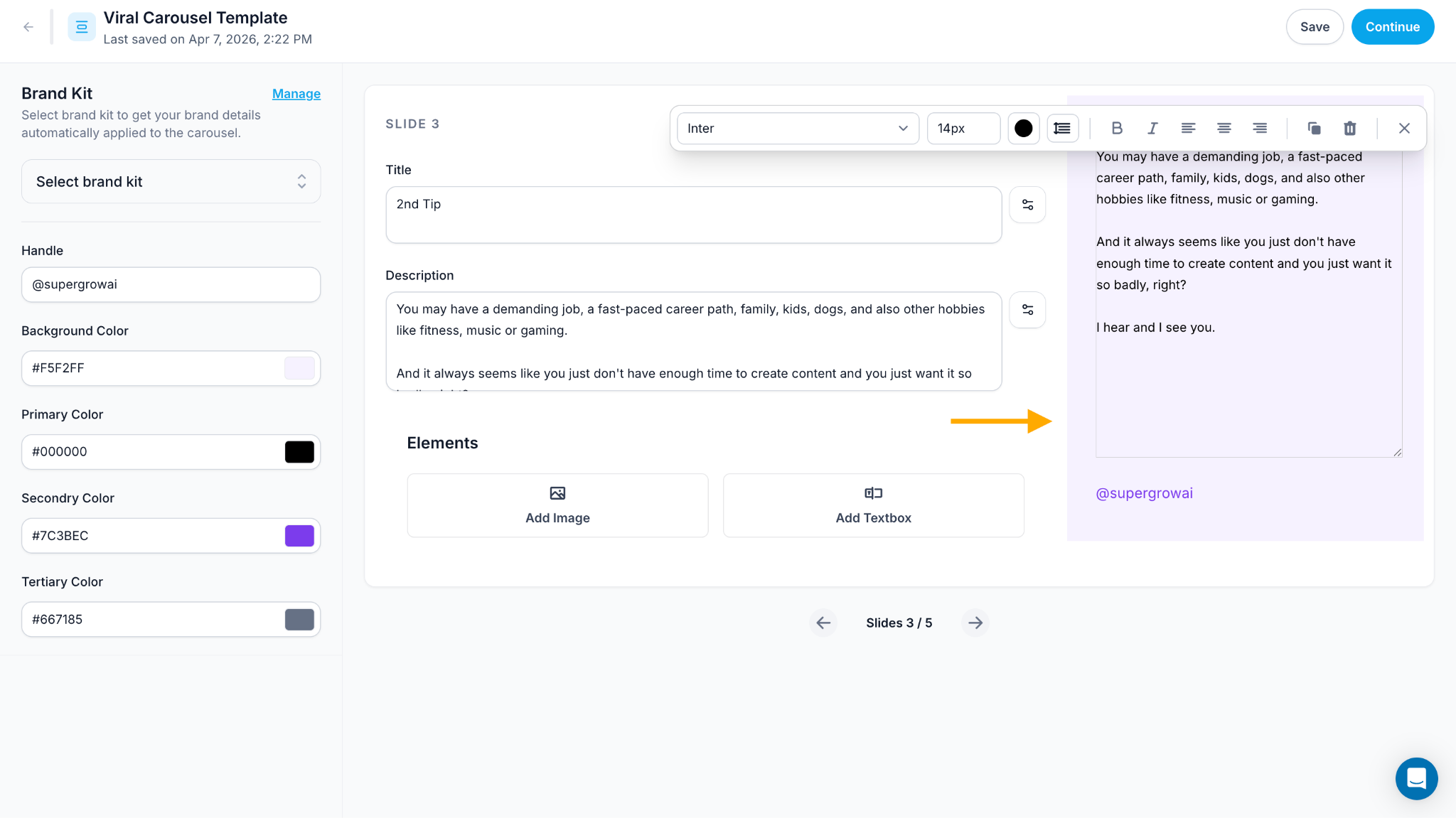The width and height of the screenshot is (1456, 818).
Task: Click the black Primary Color swatch
Action: pos(299,452)
